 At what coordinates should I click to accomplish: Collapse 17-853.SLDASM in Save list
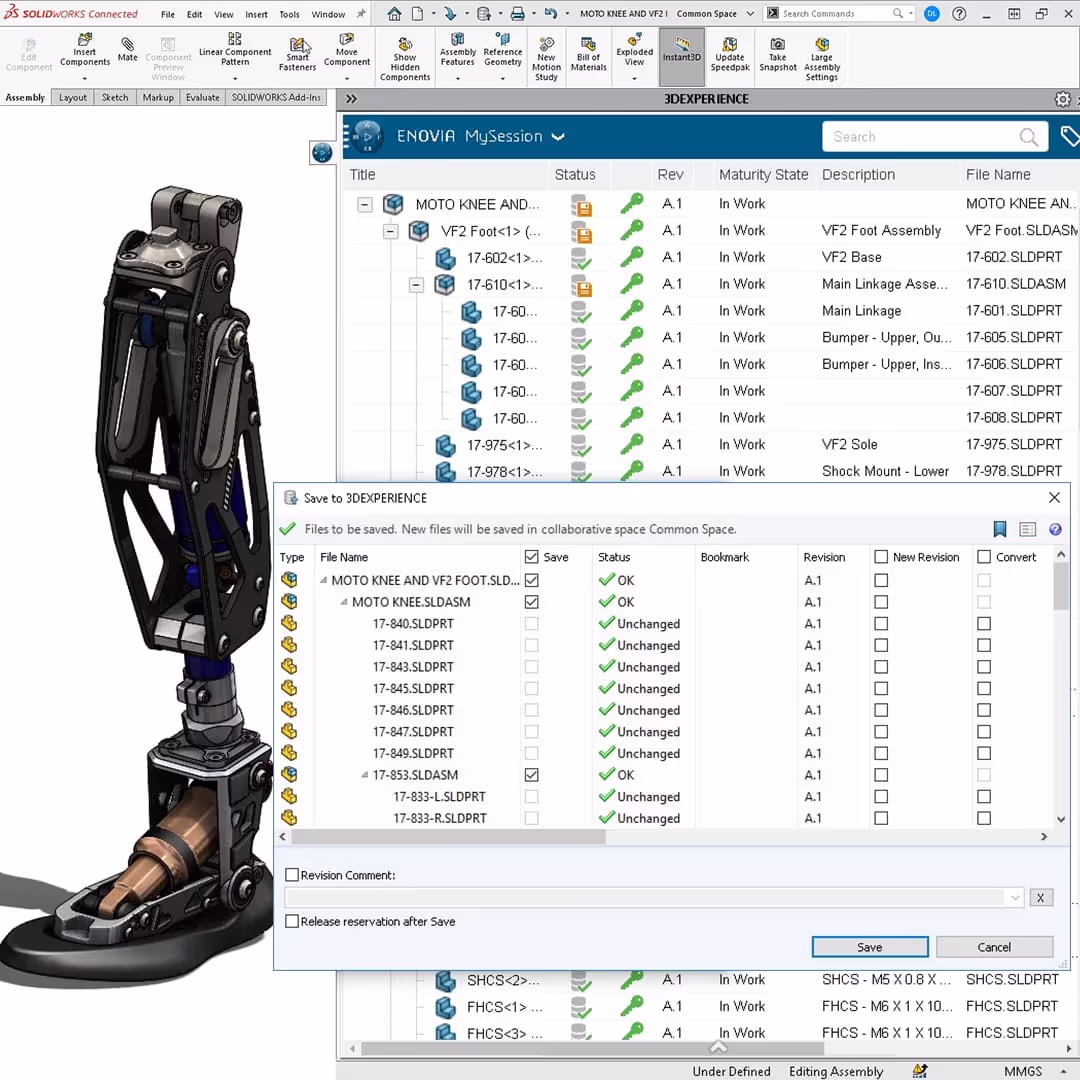click(x=364, y=775)
